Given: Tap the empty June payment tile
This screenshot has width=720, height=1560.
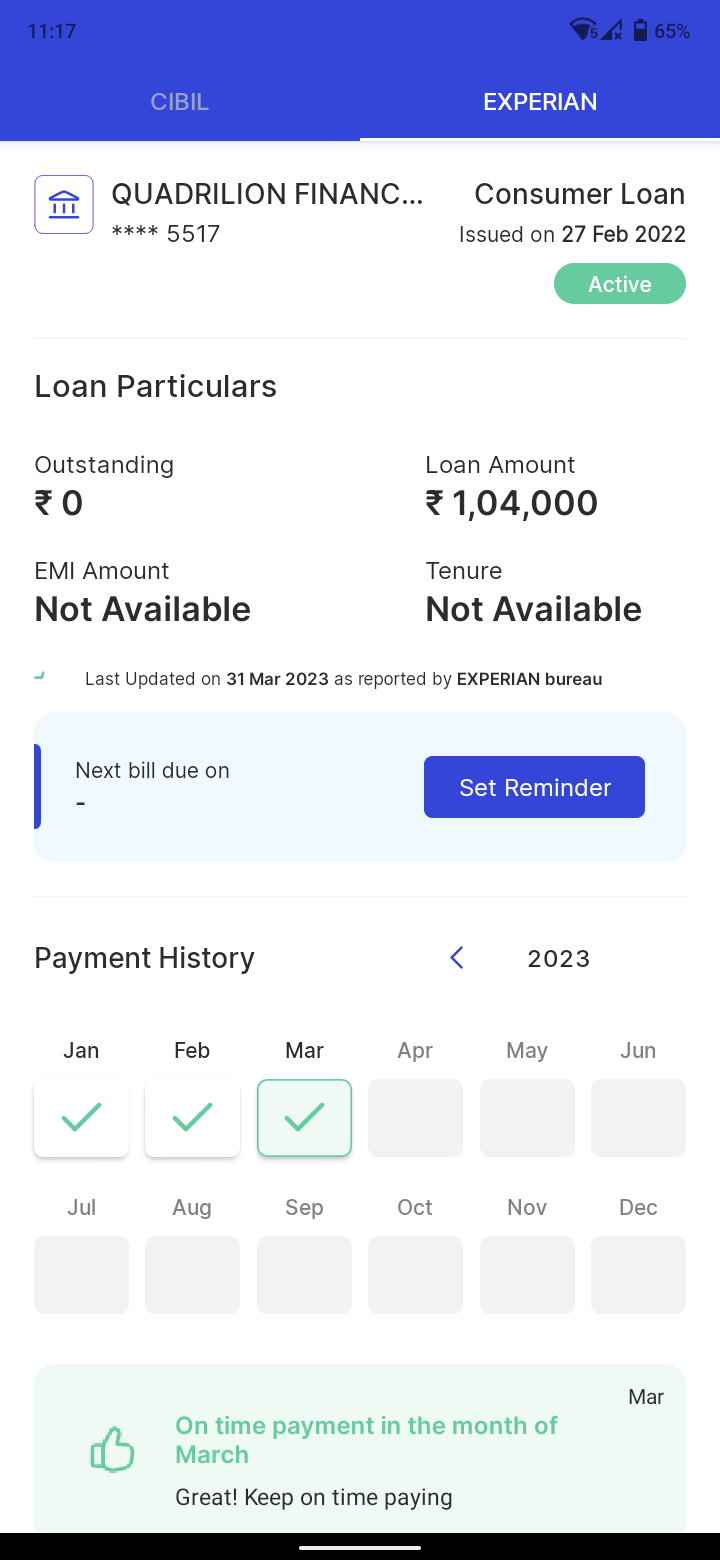Looking at the screenshot, I should 638,1117.
